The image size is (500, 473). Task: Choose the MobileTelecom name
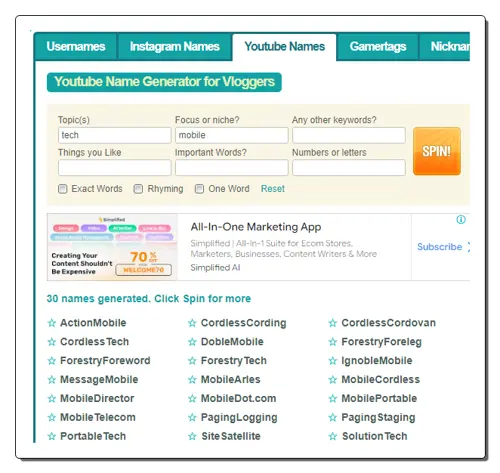click(98, 417)
